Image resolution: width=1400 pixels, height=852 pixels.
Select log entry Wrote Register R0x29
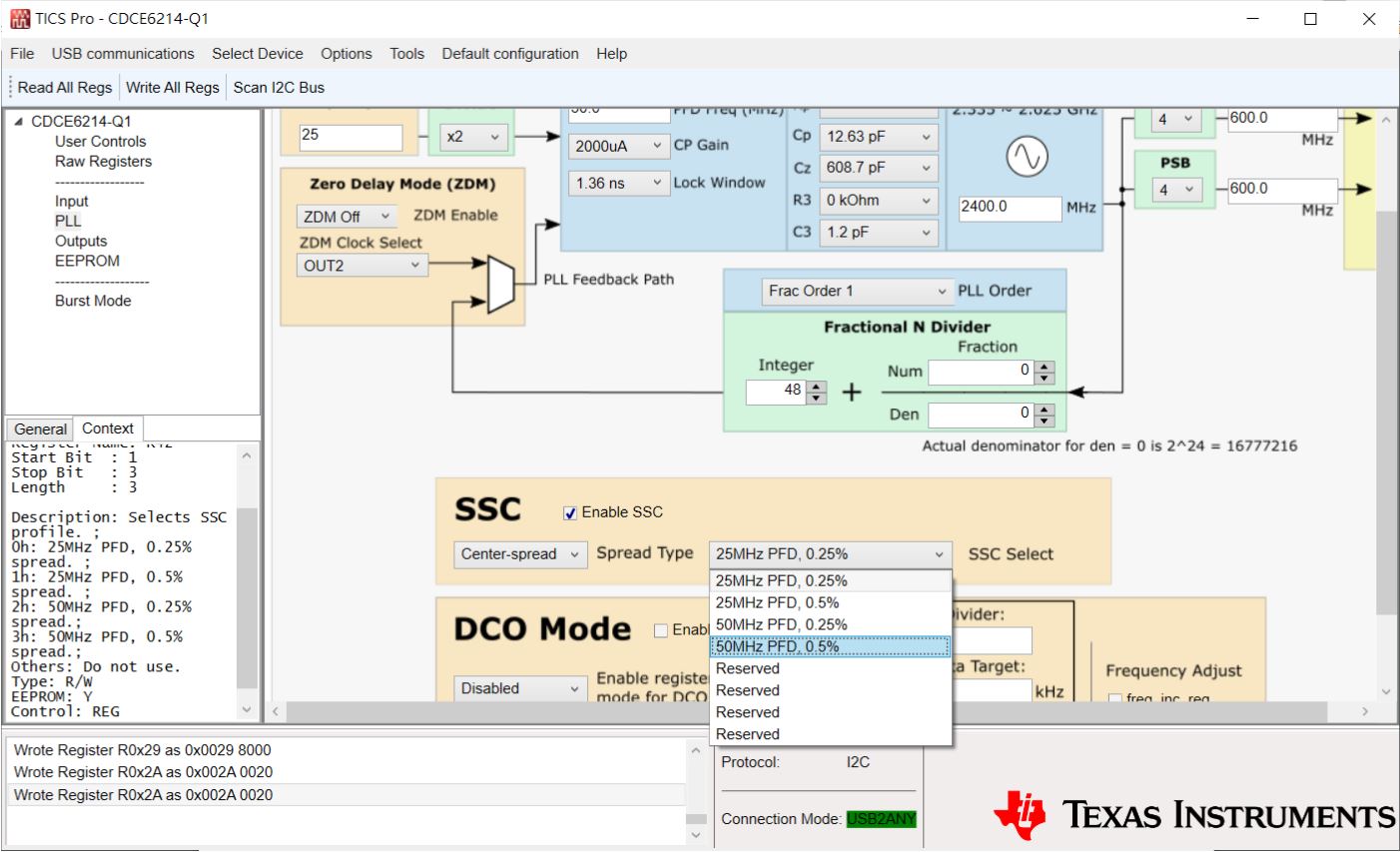[143, 750]
